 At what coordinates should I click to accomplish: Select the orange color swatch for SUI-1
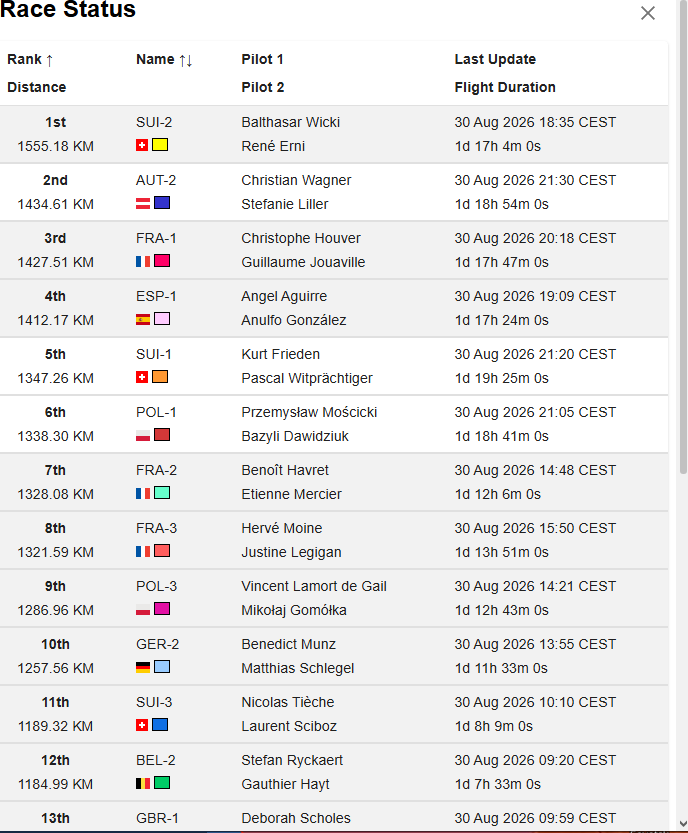[x=160, y=377]
